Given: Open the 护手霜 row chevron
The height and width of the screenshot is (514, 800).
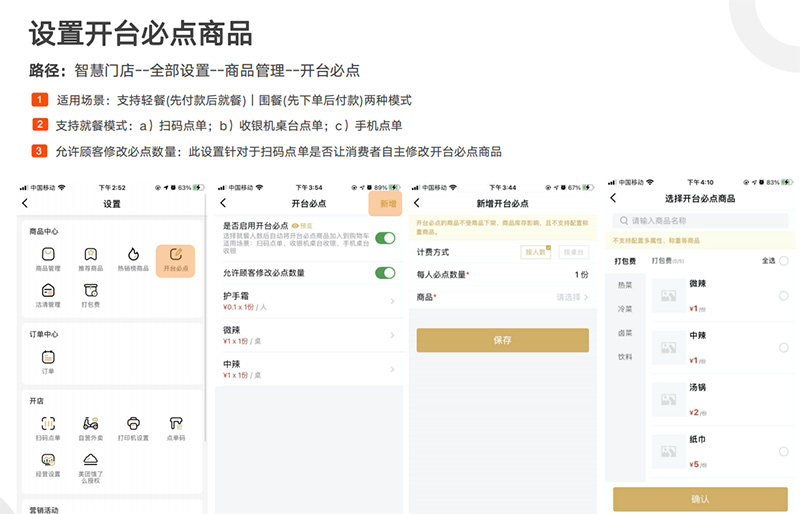Looking at the screenshot, I should 392,301.
